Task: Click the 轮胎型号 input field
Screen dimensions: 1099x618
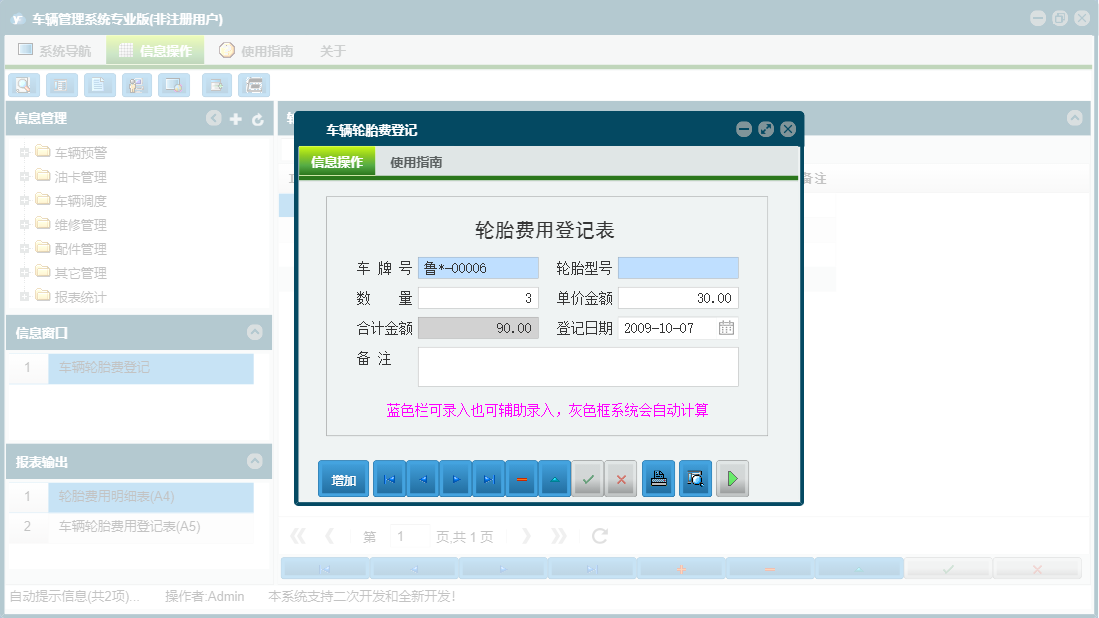Action: (x=678, y=267)
